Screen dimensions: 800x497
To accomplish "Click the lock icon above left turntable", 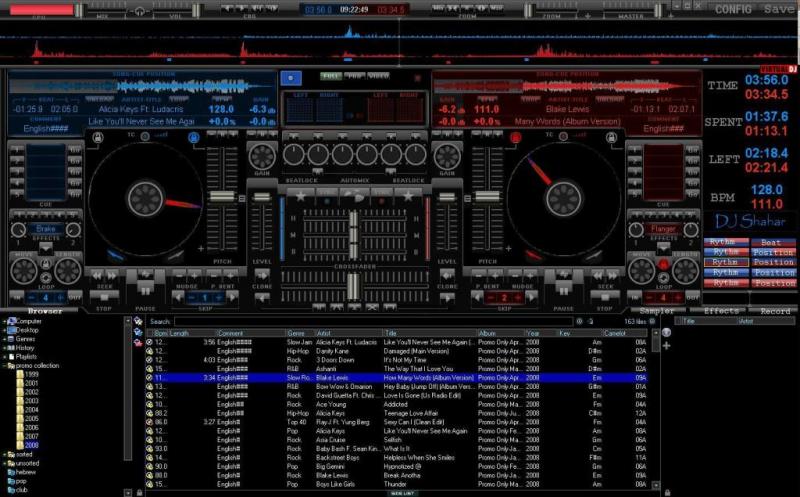I will (97, 137).
